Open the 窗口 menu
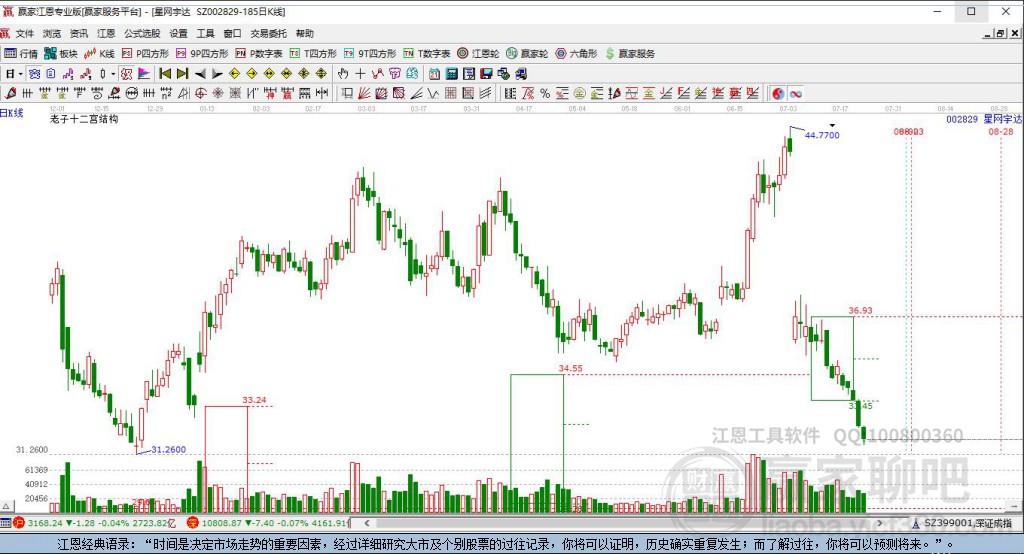This screenshot has width=1024, height=554. 232,33
